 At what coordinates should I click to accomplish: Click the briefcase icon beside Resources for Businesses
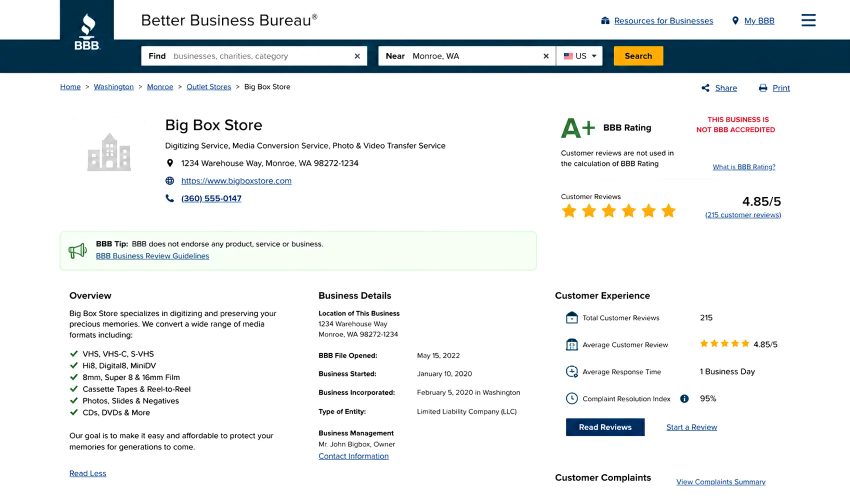tap(605, 21)
